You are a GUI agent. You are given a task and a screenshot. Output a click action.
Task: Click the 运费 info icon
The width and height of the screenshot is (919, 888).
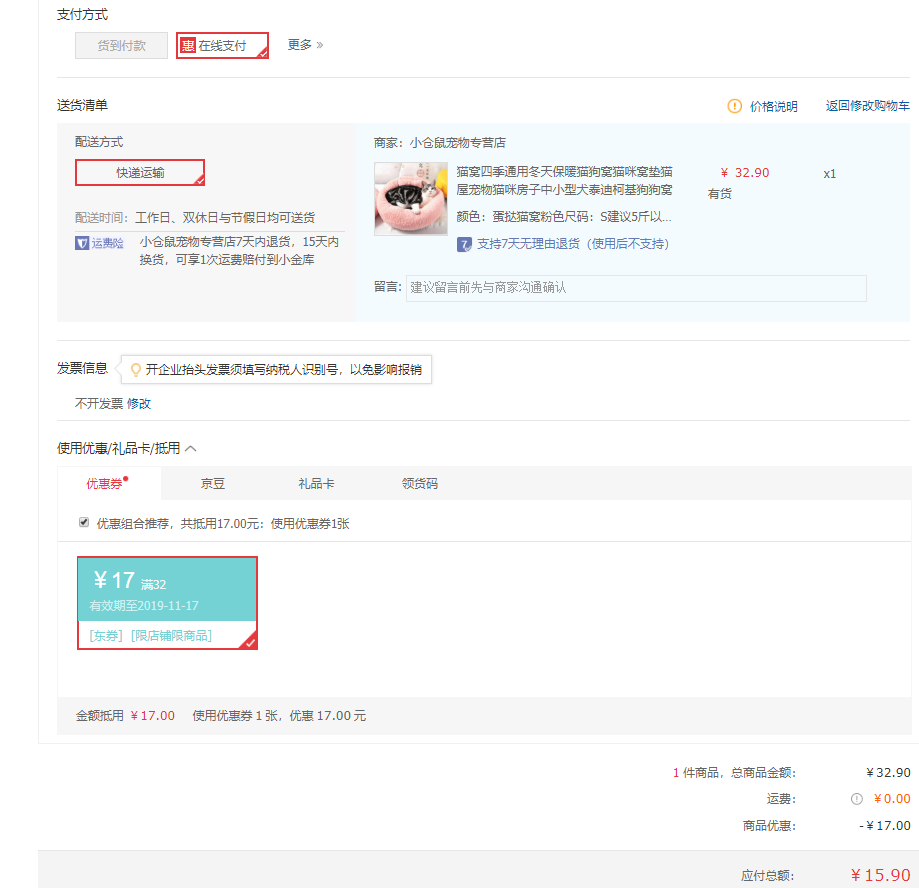(x=856, y=799)
